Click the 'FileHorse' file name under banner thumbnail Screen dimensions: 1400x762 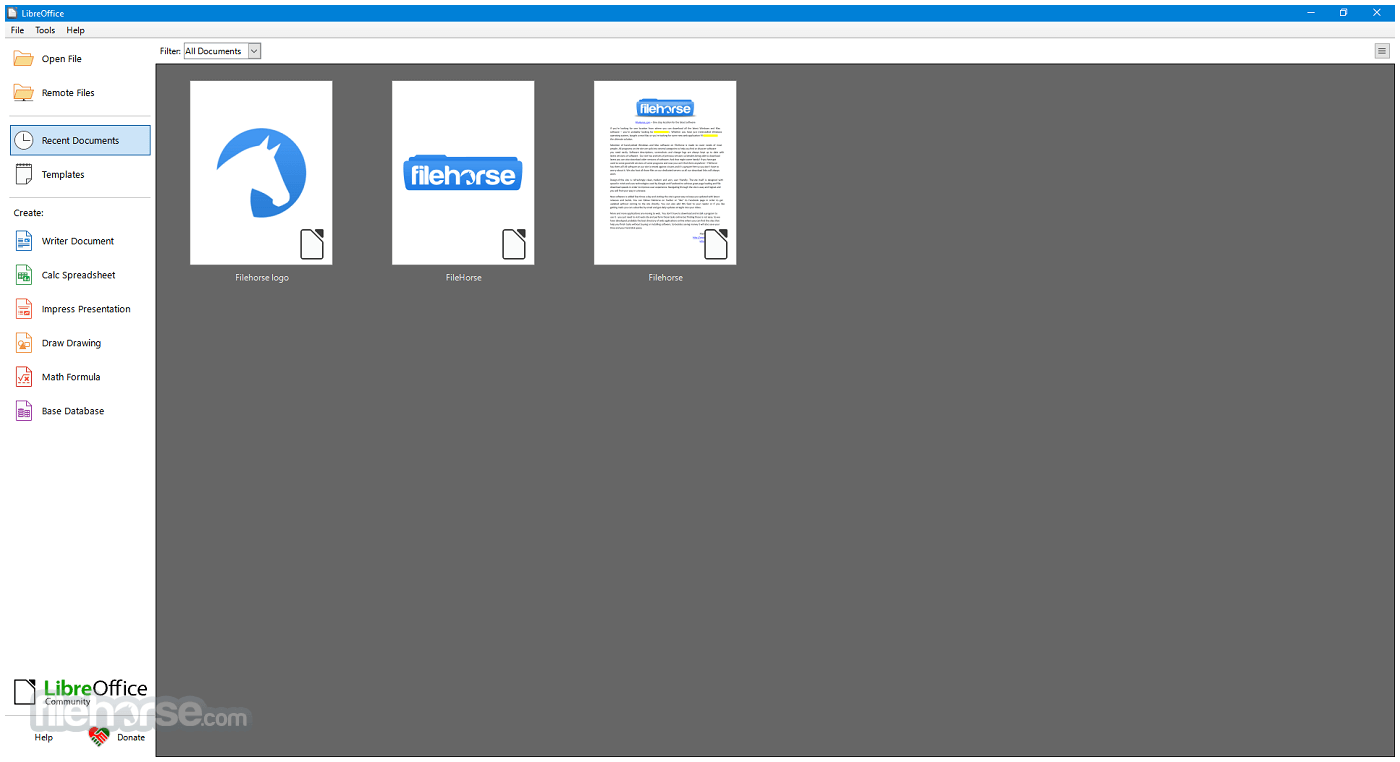point(464,278)
